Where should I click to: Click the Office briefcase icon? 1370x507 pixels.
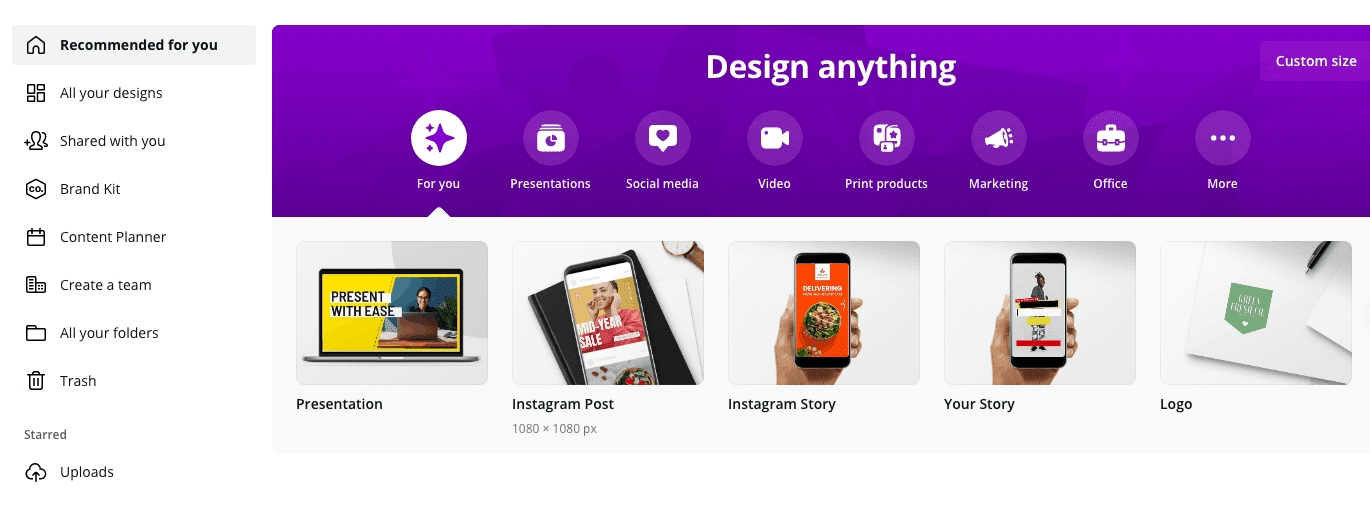tap(1110, 138)
